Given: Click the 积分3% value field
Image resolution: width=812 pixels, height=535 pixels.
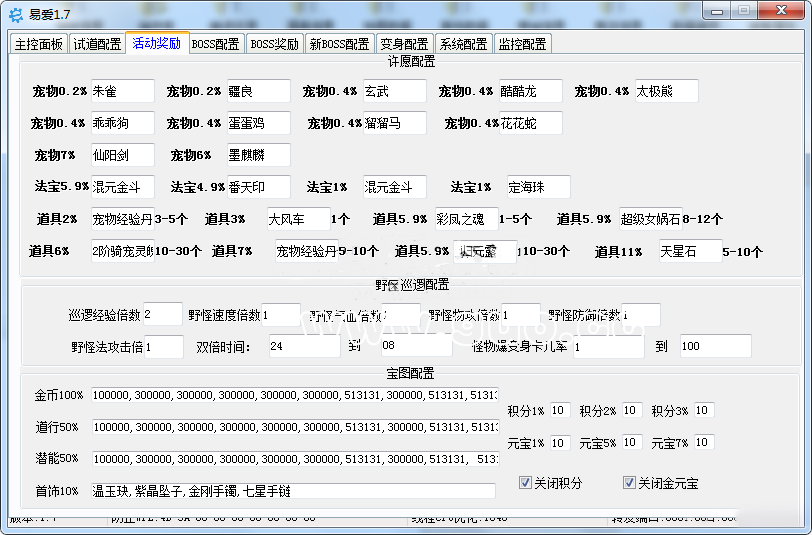Looking at the screenshot, I should tap(704, 410).
